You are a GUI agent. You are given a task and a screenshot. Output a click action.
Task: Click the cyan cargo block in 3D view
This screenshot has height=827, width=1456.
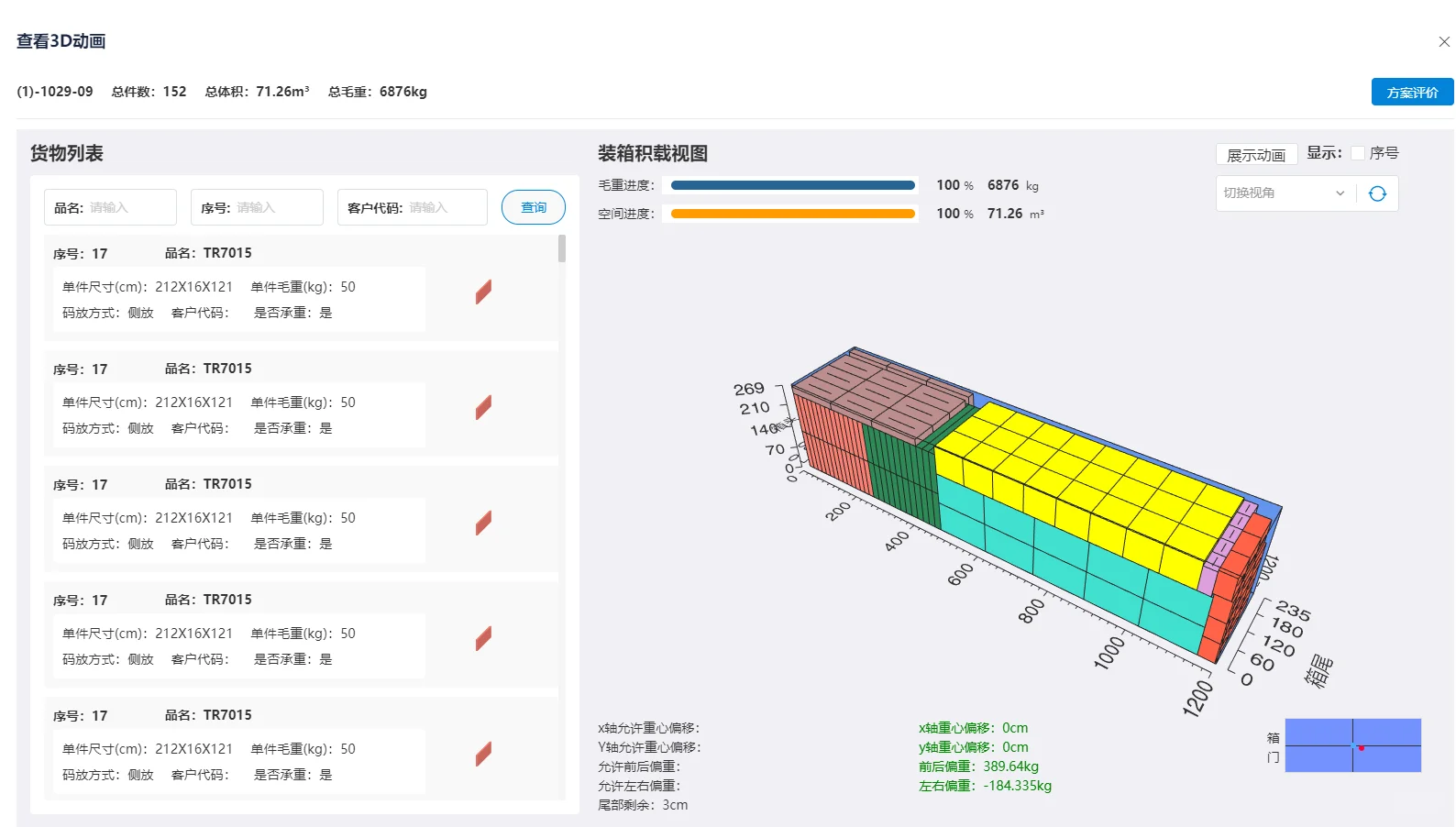click(1073, 564)
